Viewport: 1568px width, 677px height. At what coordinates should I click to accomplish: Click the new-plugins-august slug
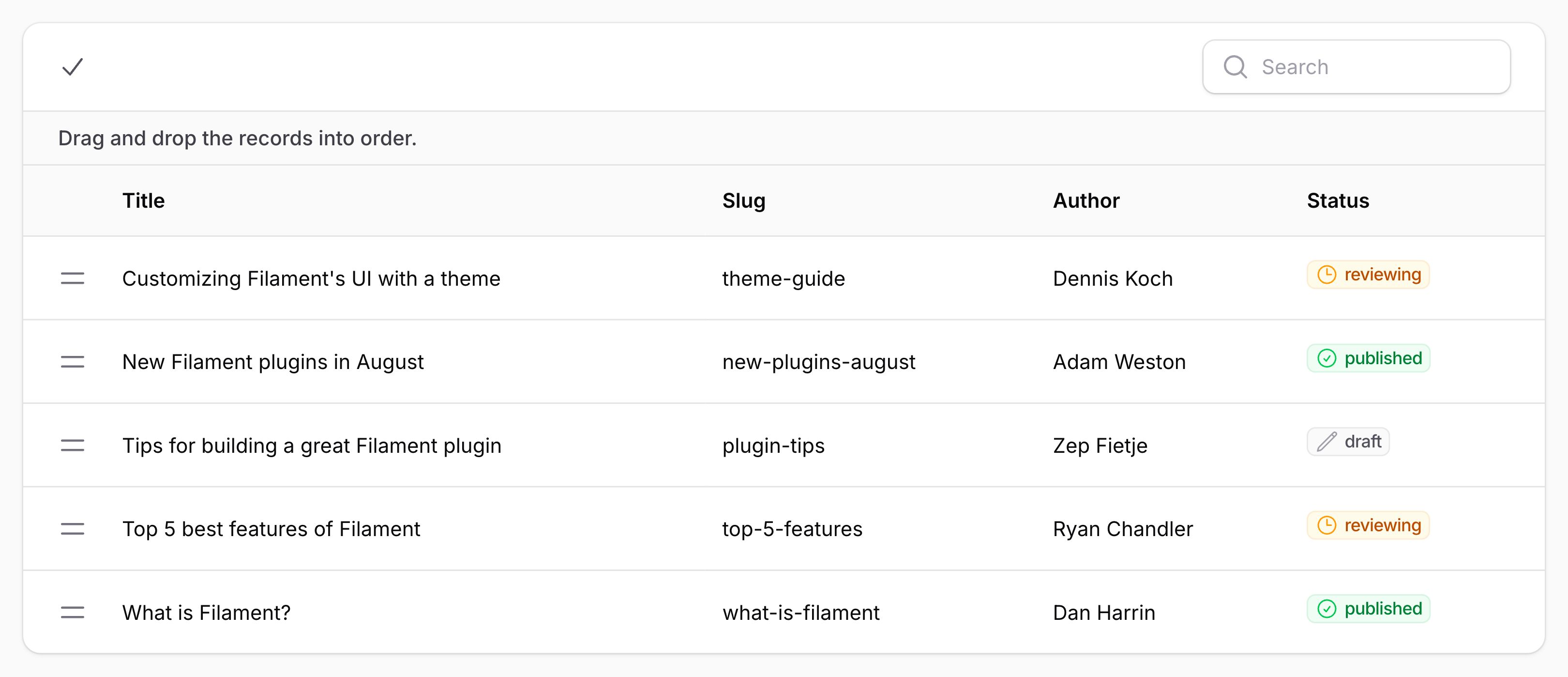819,362
